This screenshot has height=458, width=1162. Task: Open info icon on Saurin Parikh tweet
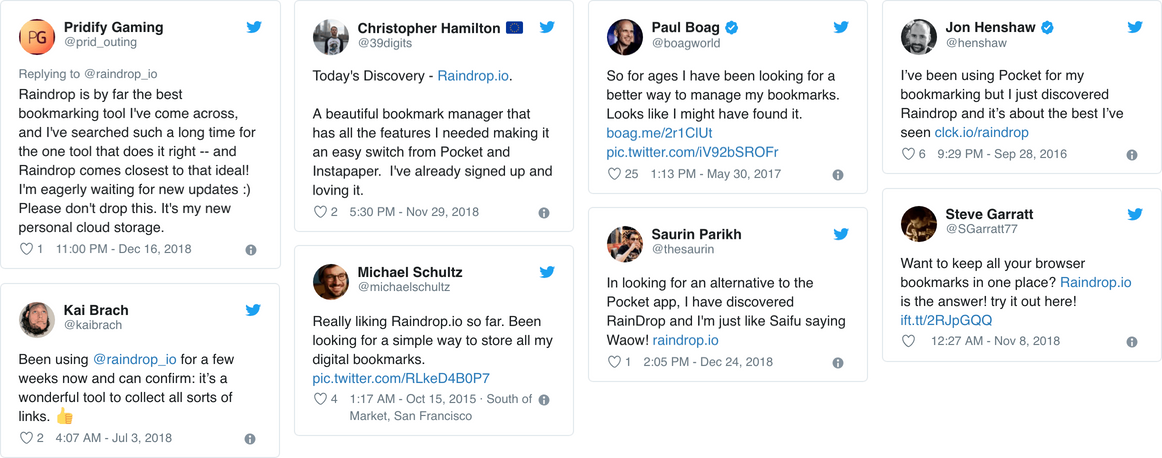(838, 362)
